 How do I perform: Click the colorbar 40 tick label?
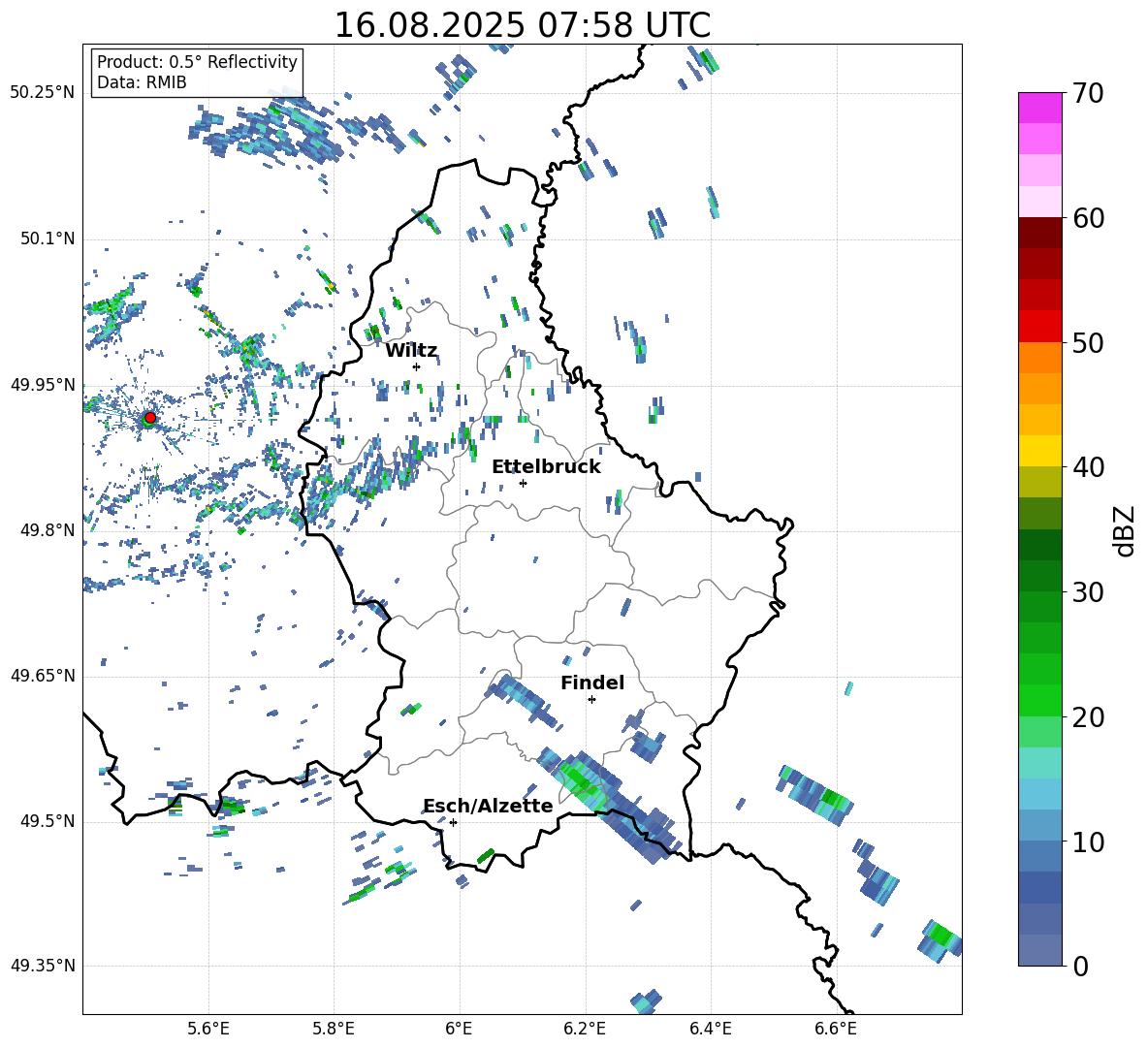point(1088,467)
